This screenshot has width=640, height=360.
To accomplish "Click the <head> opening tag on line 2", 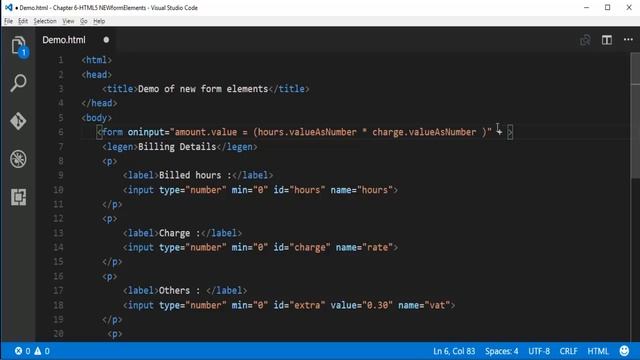I will [96, 75].
